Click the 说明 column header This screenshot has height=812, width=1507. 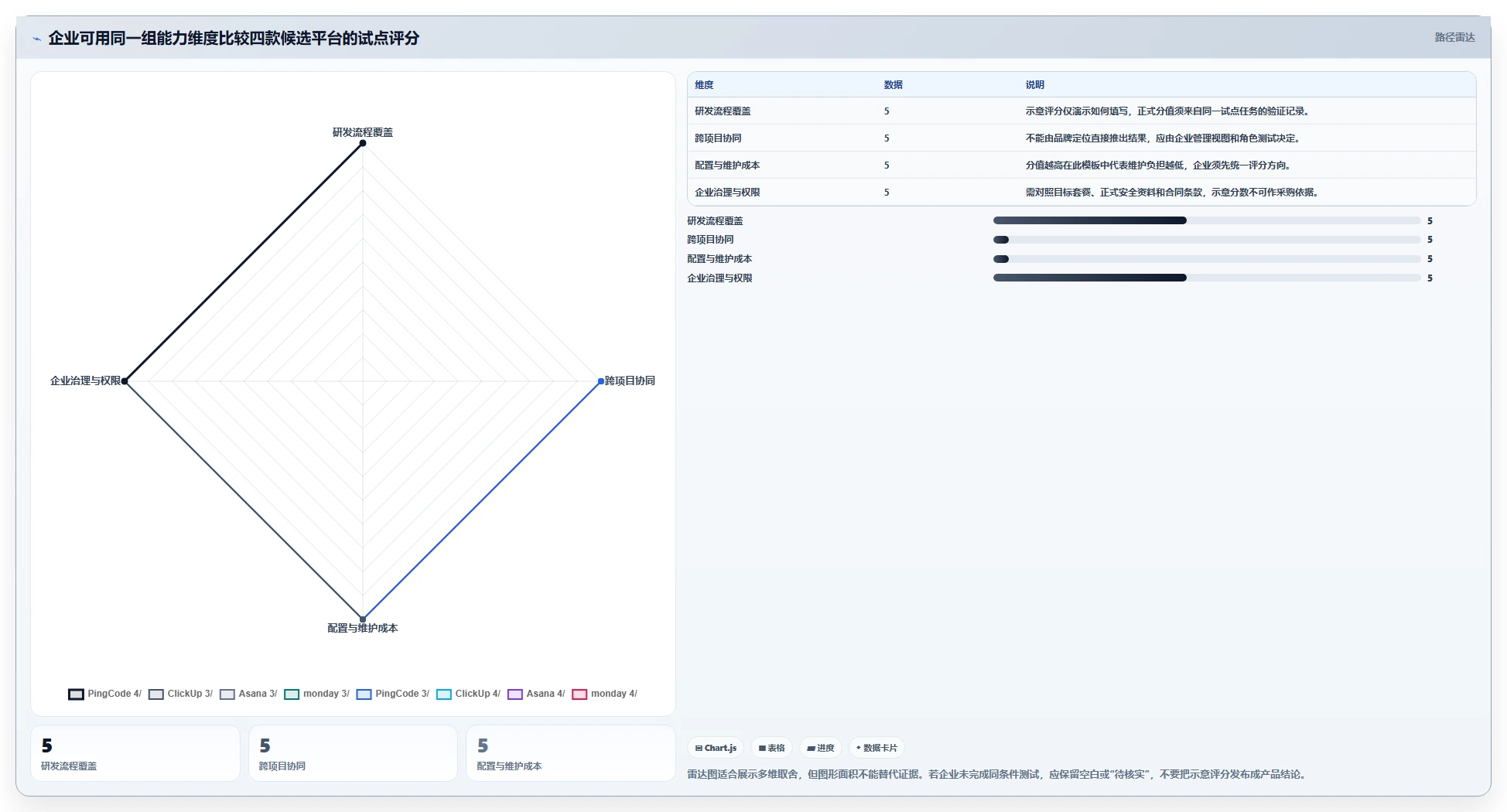point(1035,85)
